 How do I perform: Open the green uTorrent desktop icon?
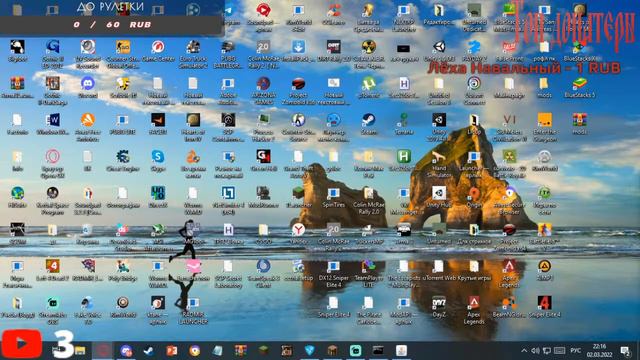(369, 84)
